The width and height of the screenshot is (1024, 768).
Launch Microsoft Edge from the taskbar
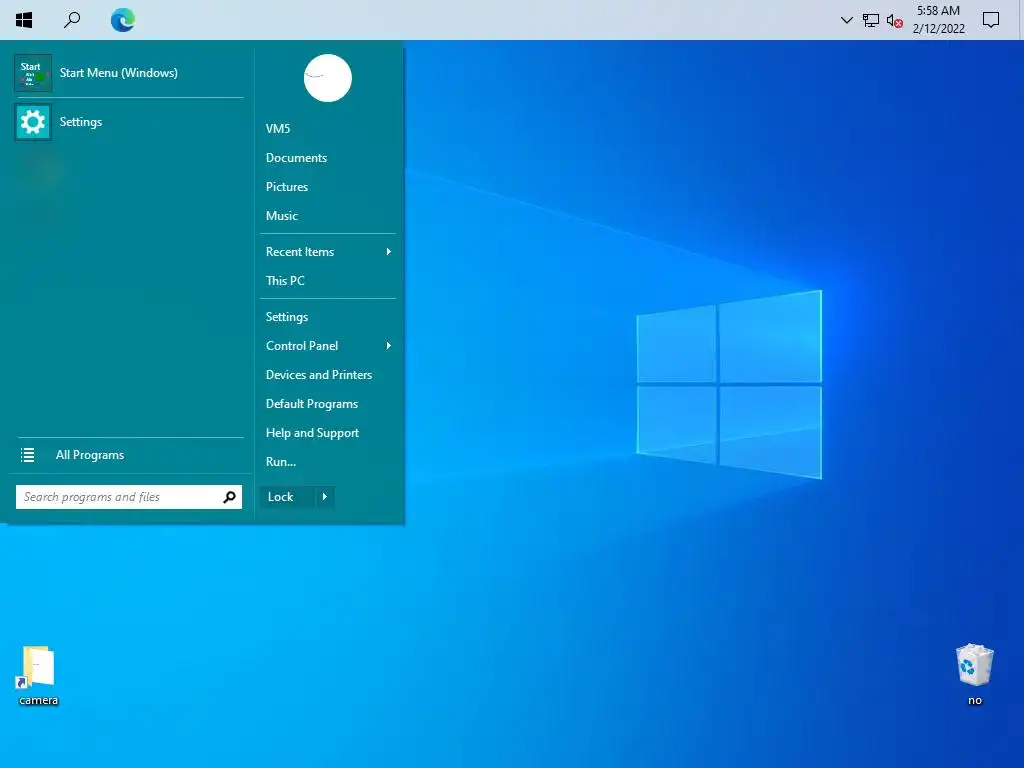122,20
